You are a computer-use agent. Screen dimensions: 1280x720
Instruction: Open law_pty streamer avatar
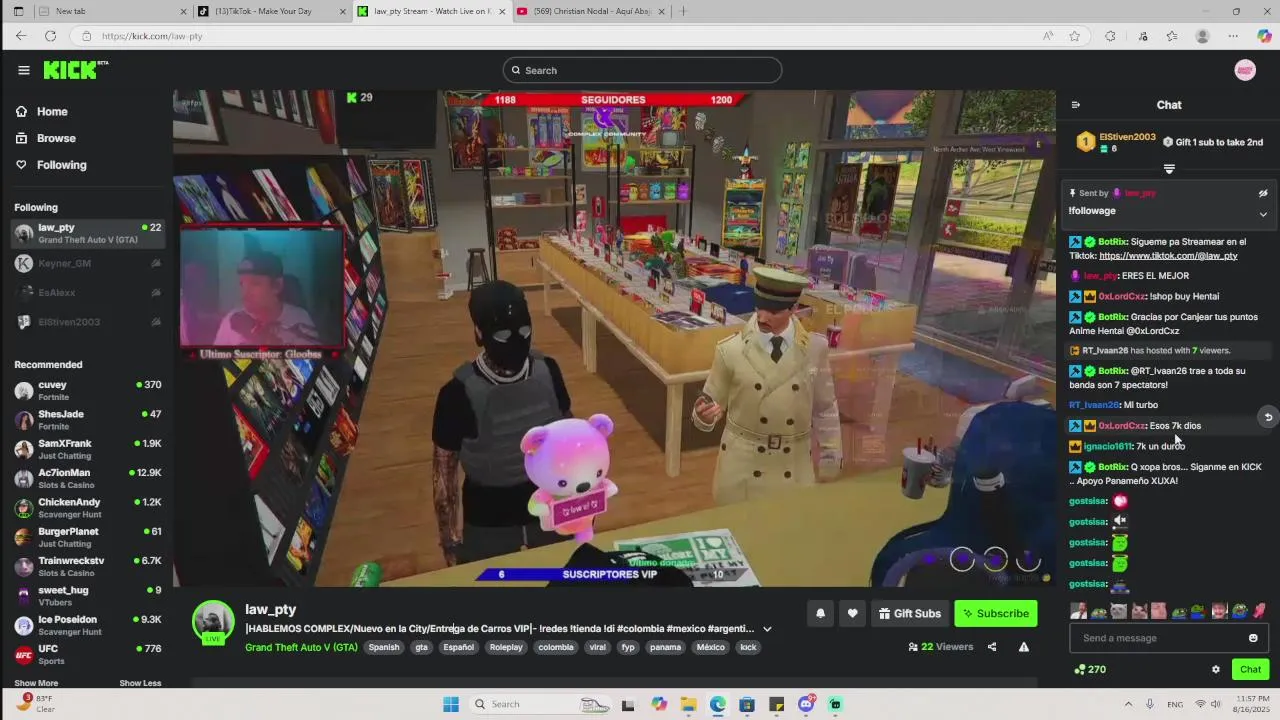pos(213,622)
